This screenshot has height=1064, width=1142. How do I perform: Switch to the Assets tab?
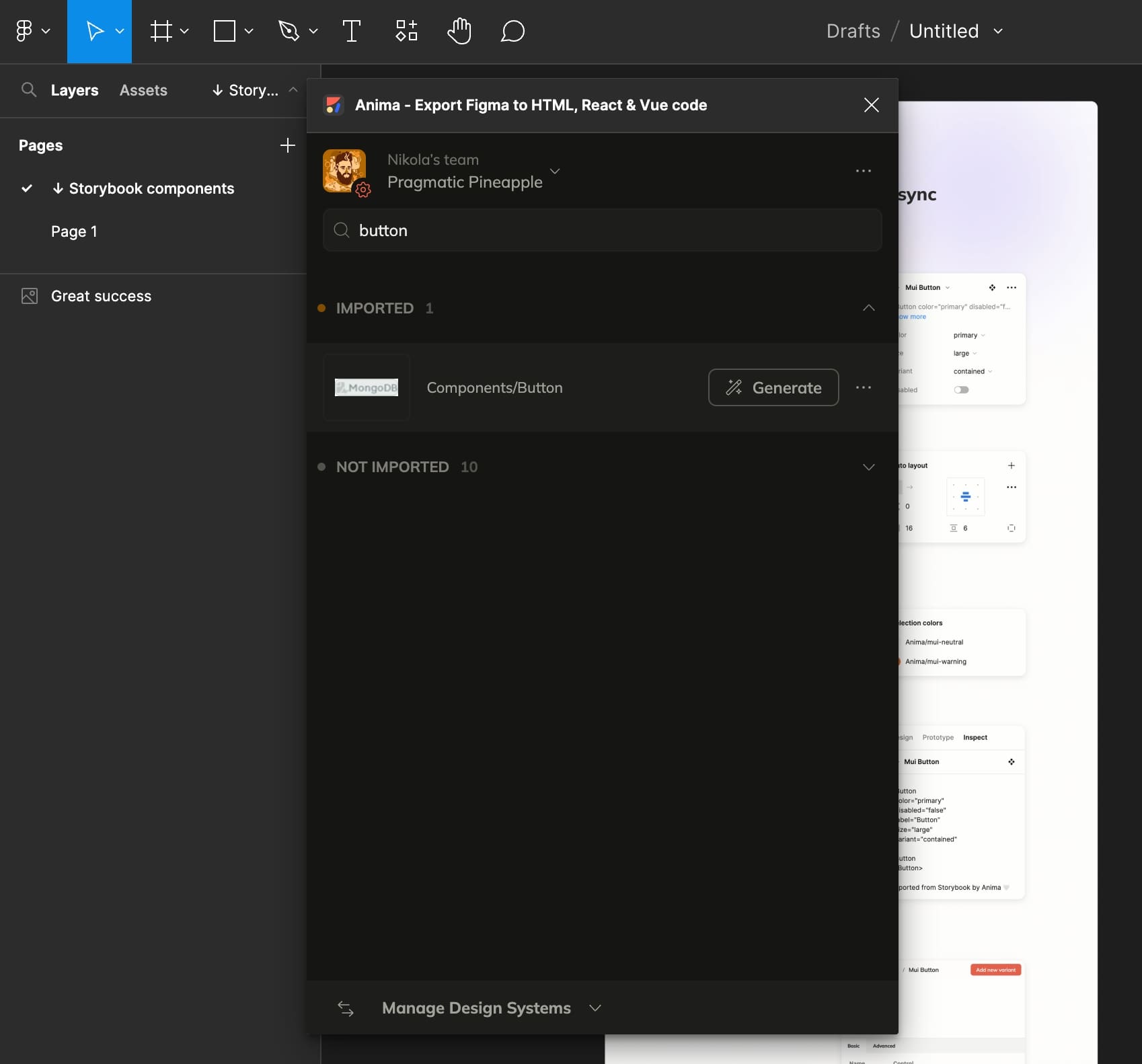143,90
